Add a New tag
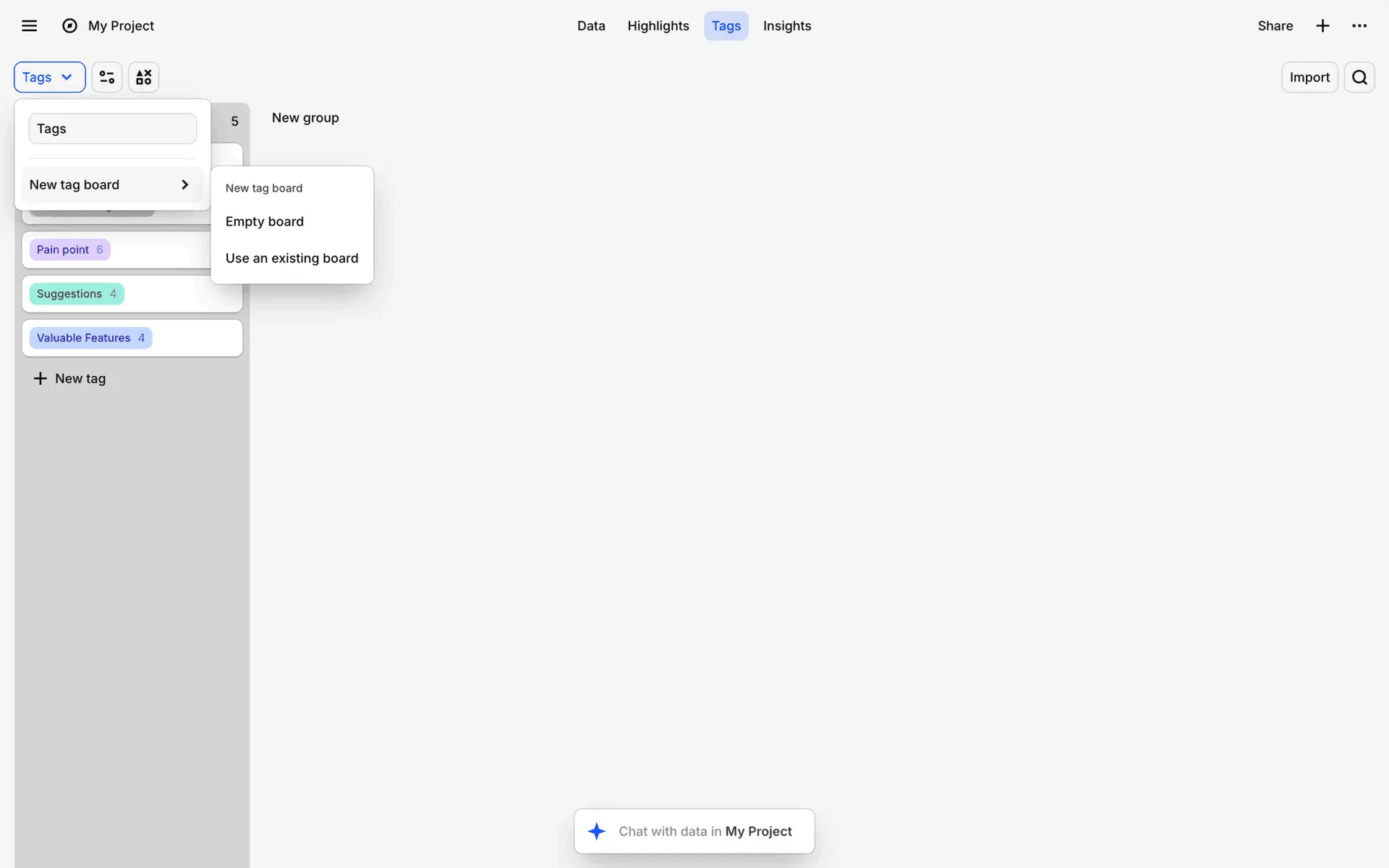1389x868 pixels. tap(70, 378)
